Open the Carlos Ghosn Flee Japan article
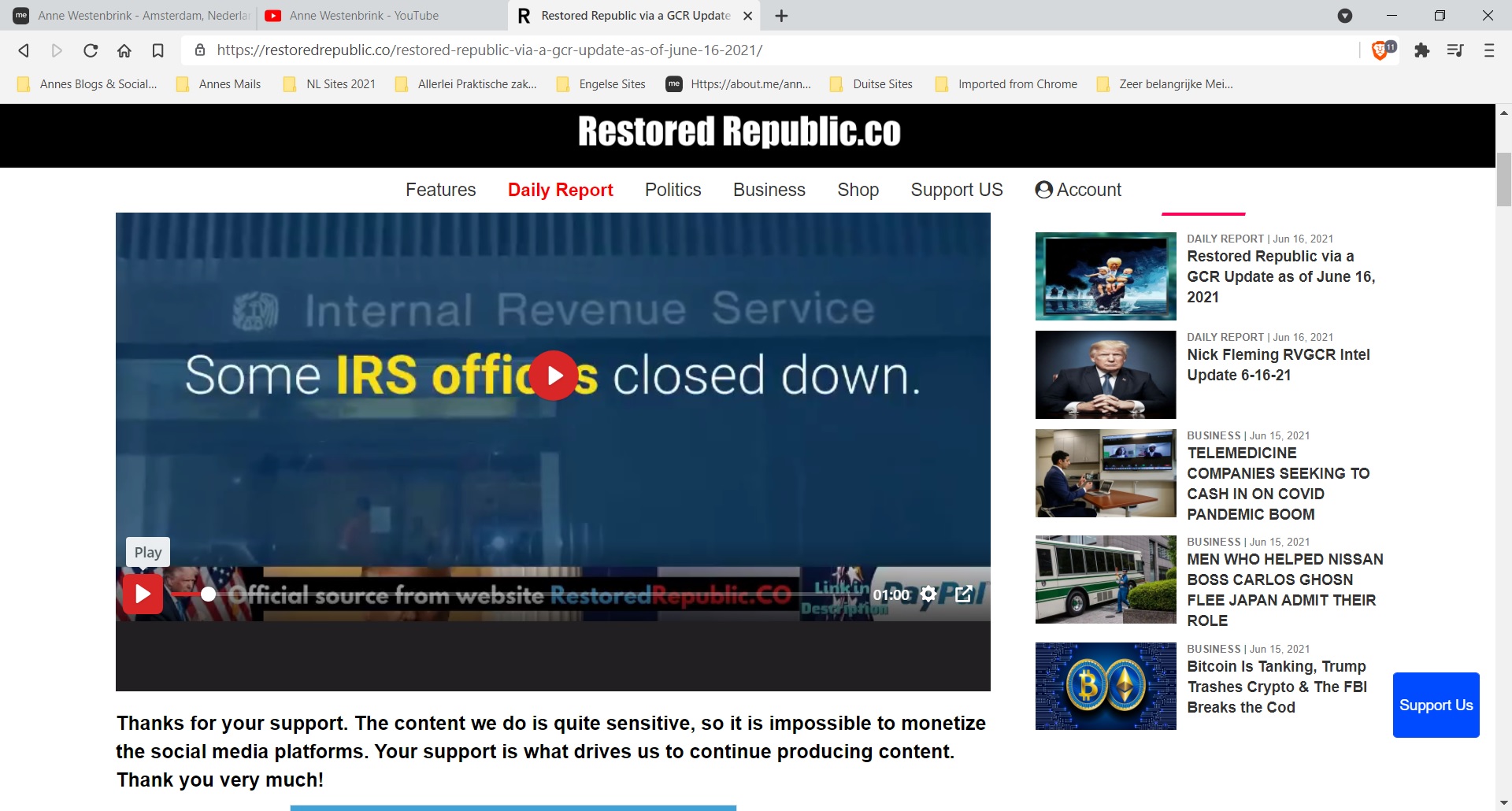This screenshot has width=1512, height=811. (x=1284, y=590)
